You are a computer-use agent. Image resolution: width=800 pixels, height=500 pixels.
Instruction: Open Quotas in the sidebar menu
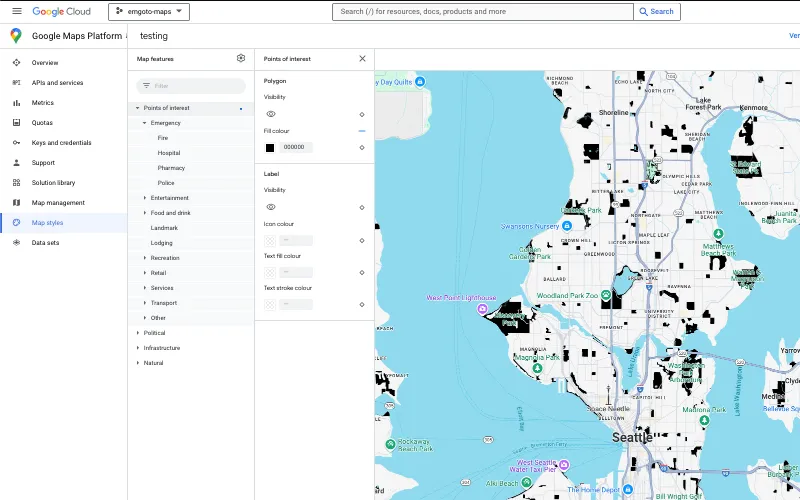(x=42, y=123)
